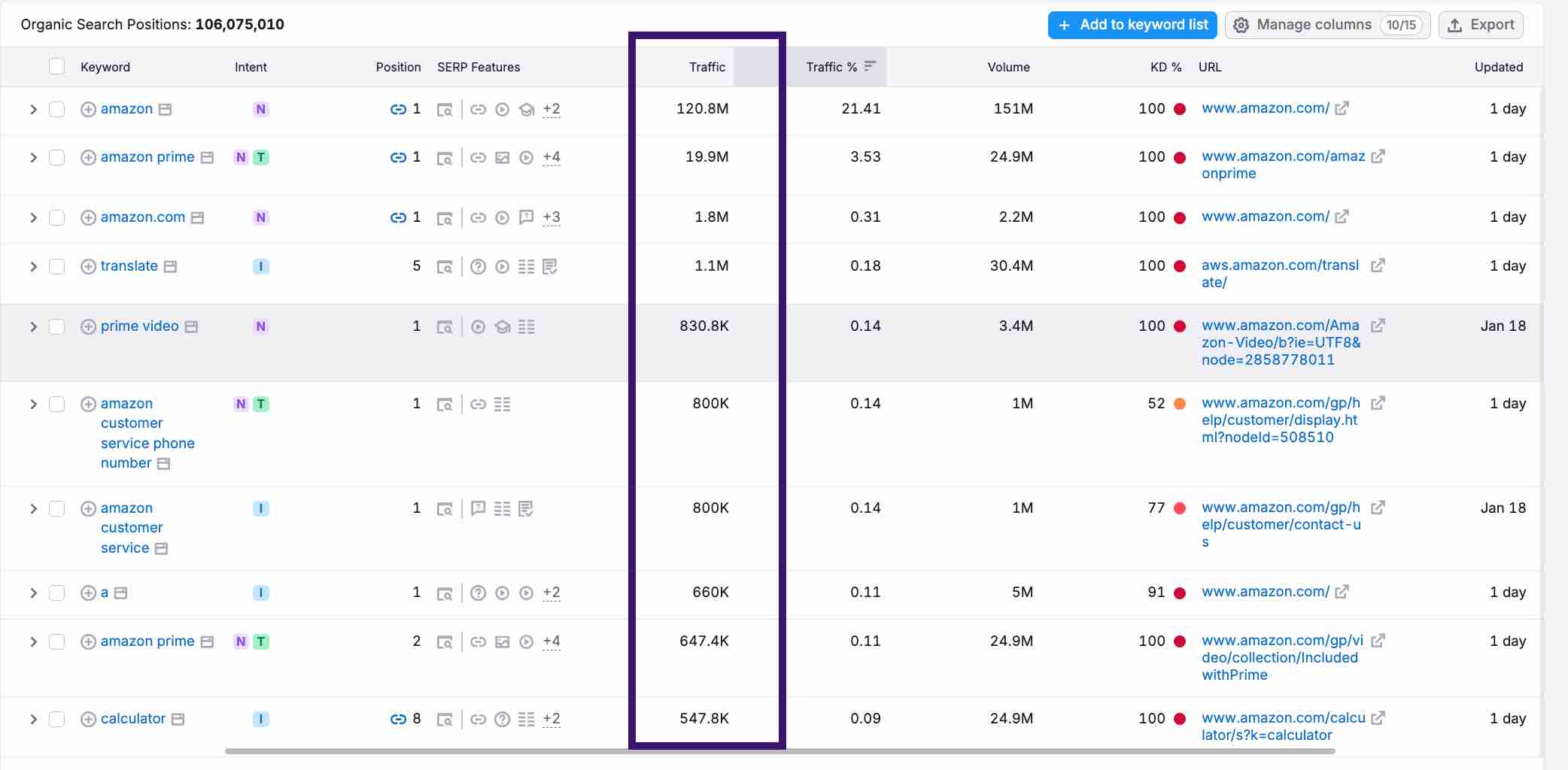
Task: Open the SERP preview icon for "amazon"
Action: pos(445,110)
